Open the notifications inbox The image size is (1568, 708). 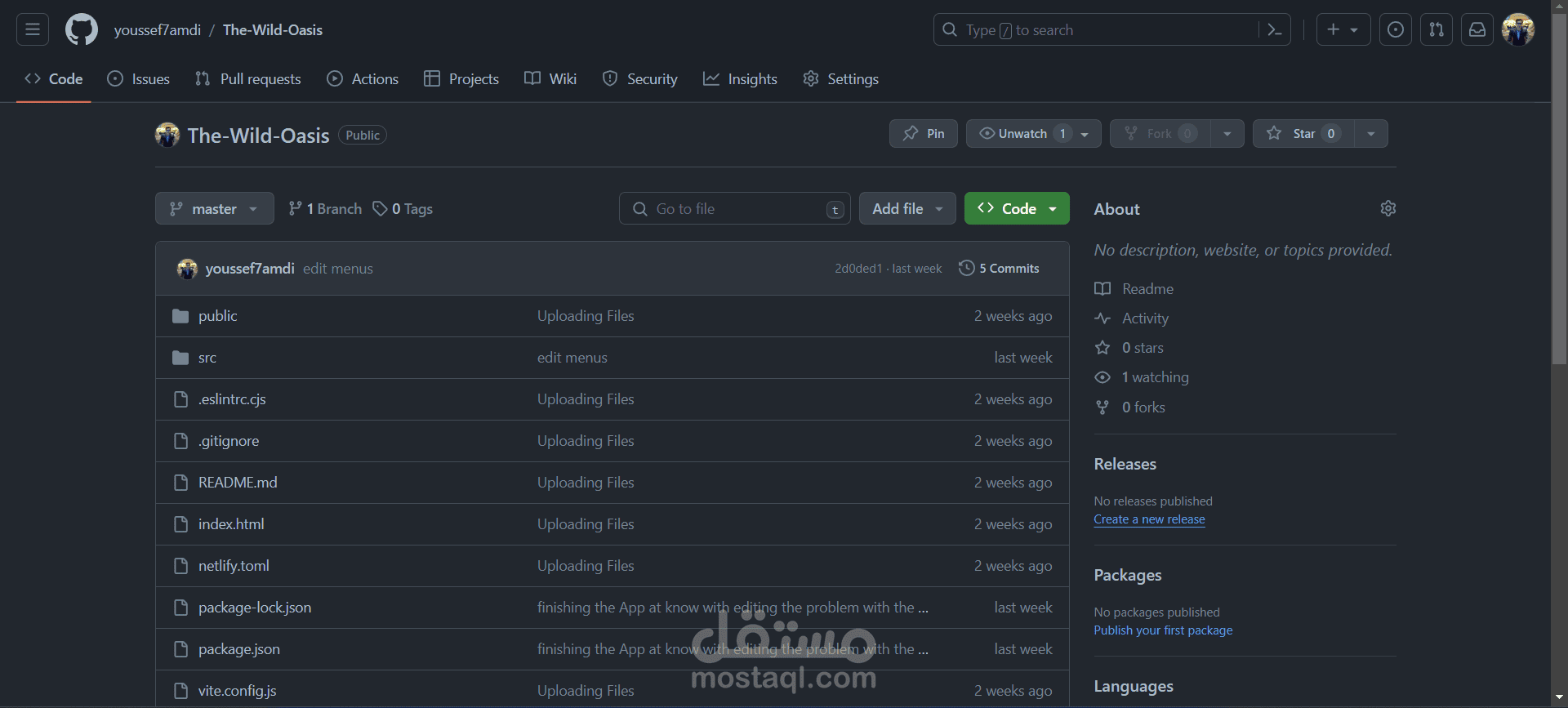[1477, 29]
